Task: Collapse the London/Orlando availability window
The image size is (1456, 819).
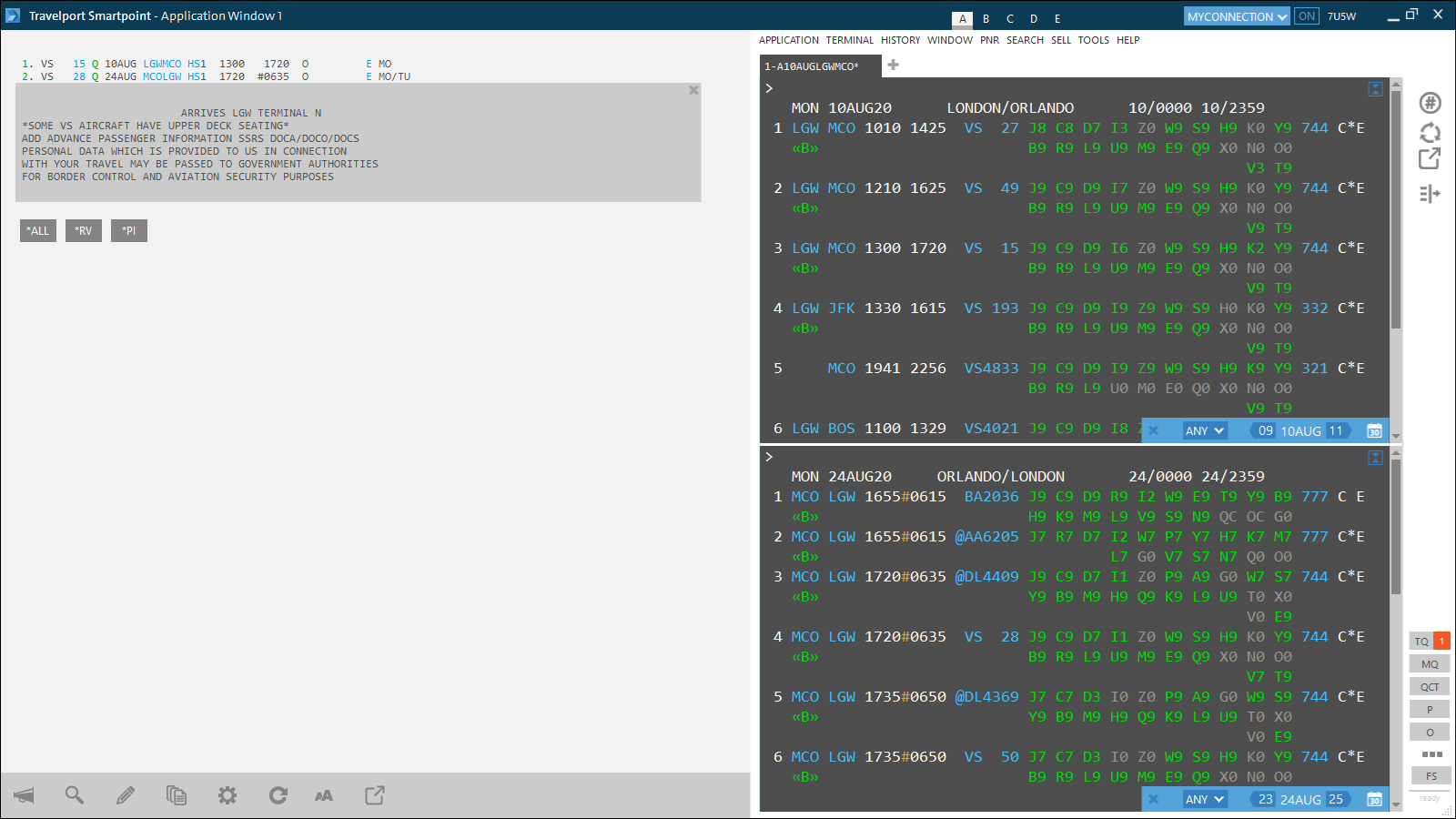Action: pos(1376,89)
